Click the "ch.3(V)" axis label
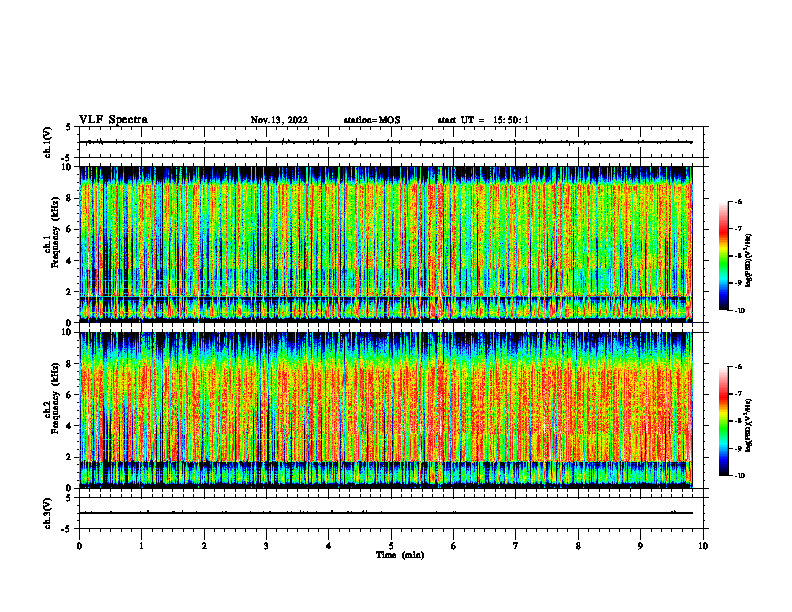 point(47,513)
